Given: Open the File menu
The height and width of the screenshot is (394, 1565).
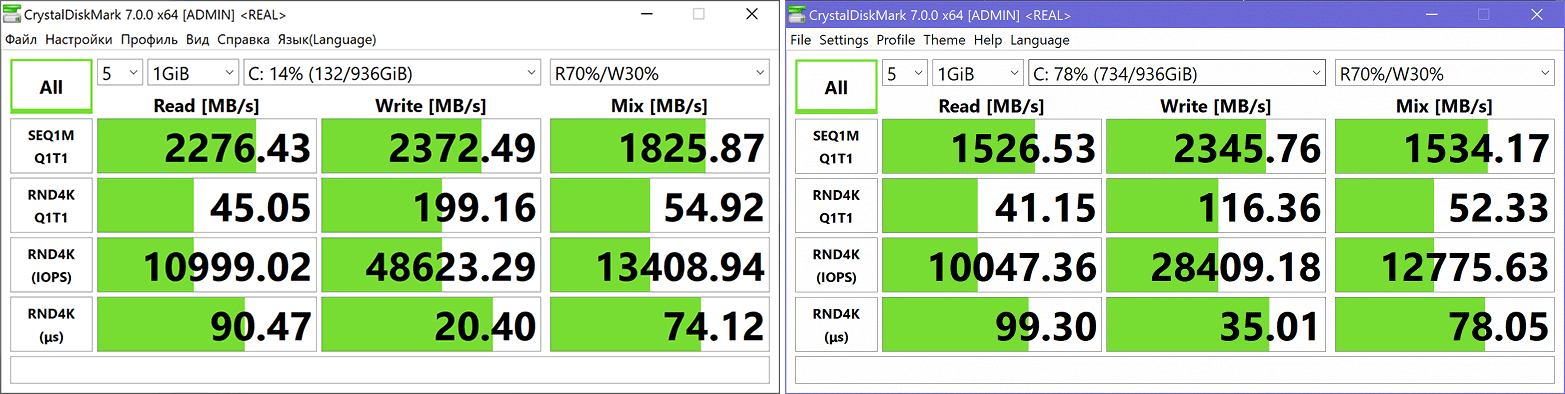Looking at the screenshot, I should [x=800, y=40].
